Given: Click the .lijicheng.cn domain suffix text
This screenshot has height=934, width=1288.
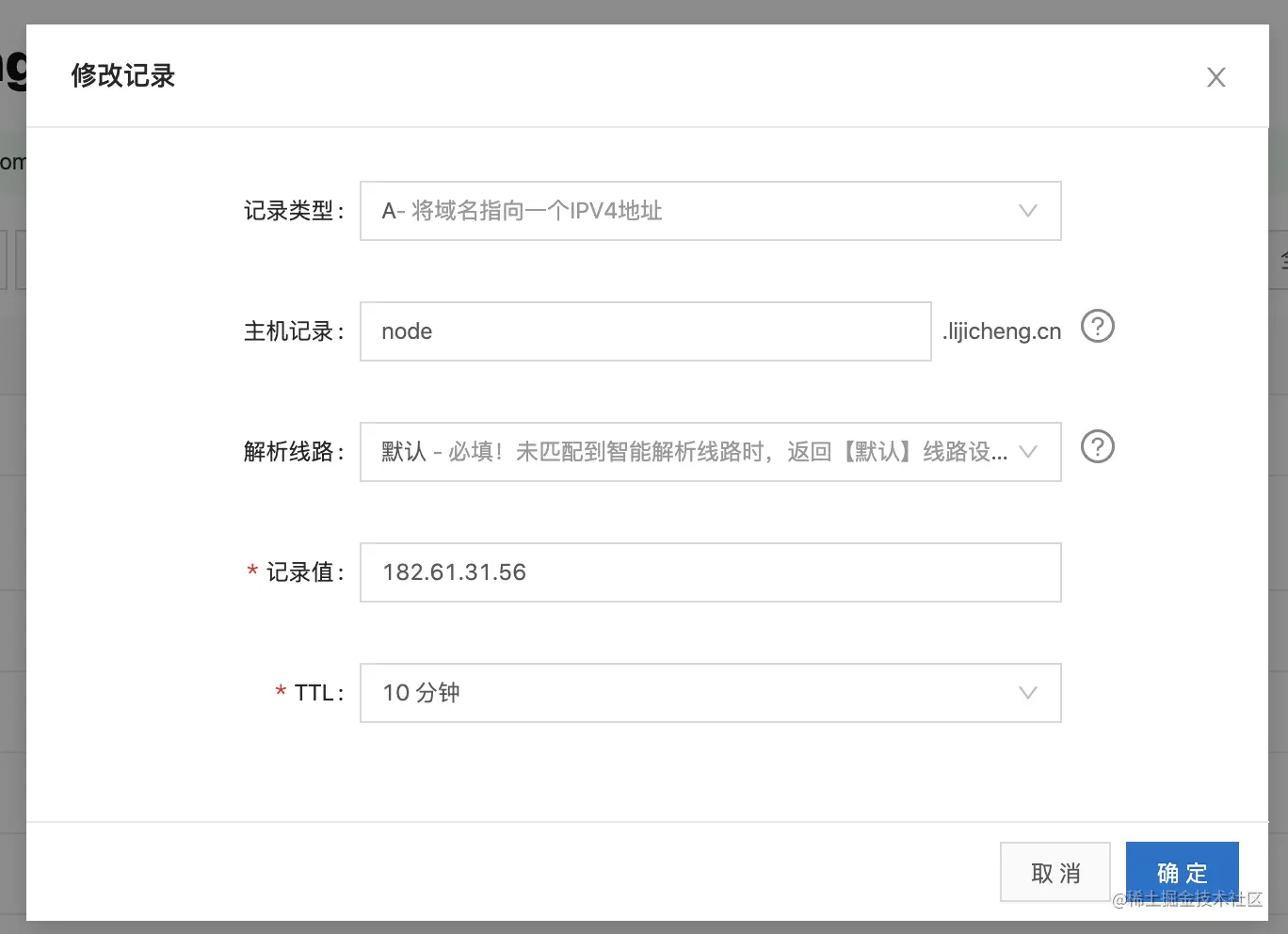Looking at the screenshot, I should click(x=1002, y=331).
